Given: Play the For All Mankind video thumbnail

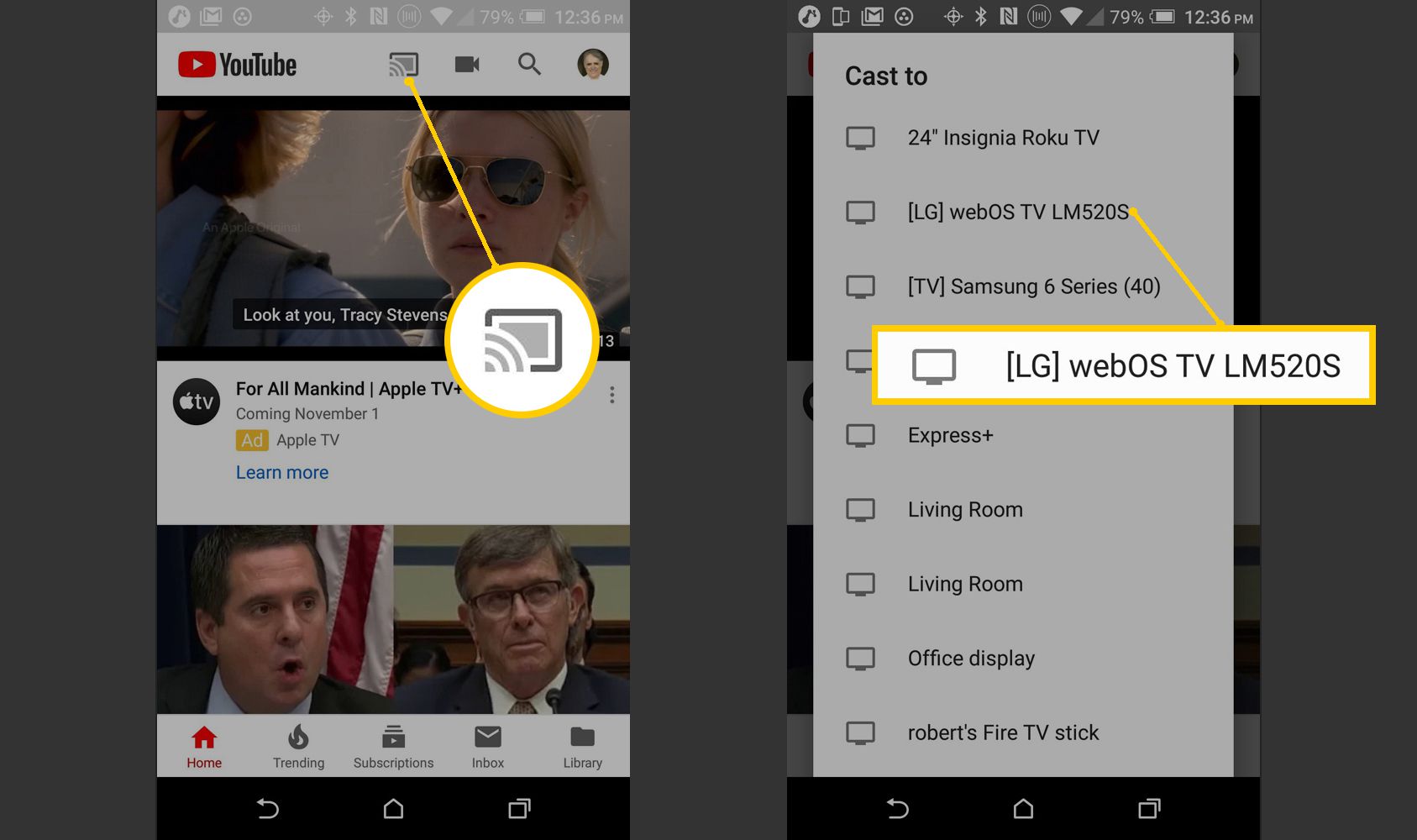Looking at the screenshot, I should click(x=393, y=228).
